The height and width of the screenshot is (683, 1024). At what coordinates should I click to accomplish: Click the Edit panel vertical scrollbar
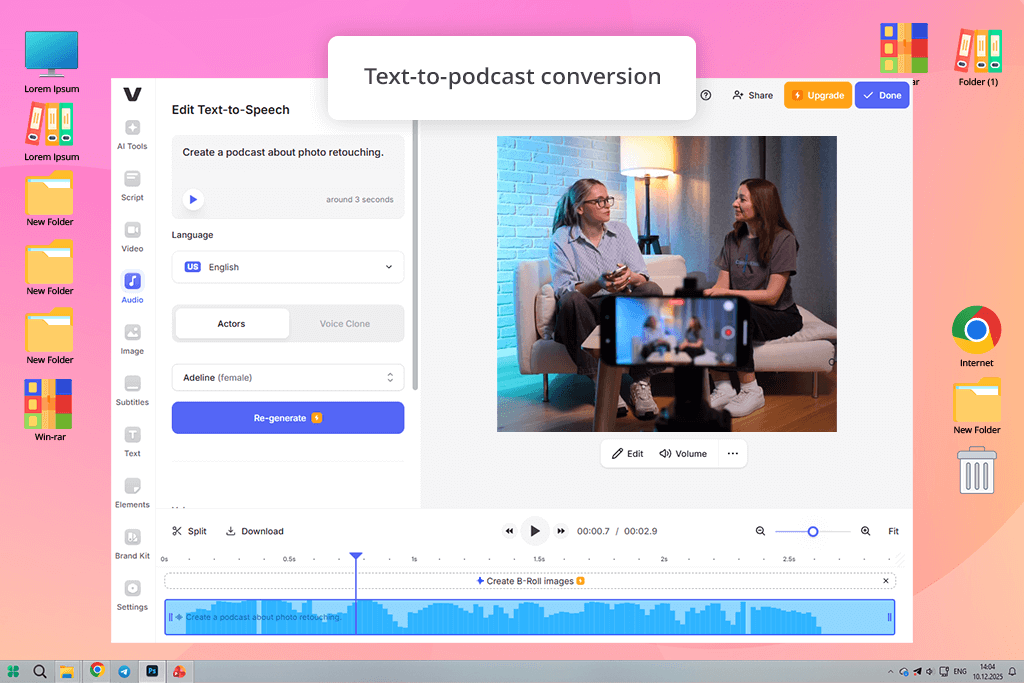[415, 255]
